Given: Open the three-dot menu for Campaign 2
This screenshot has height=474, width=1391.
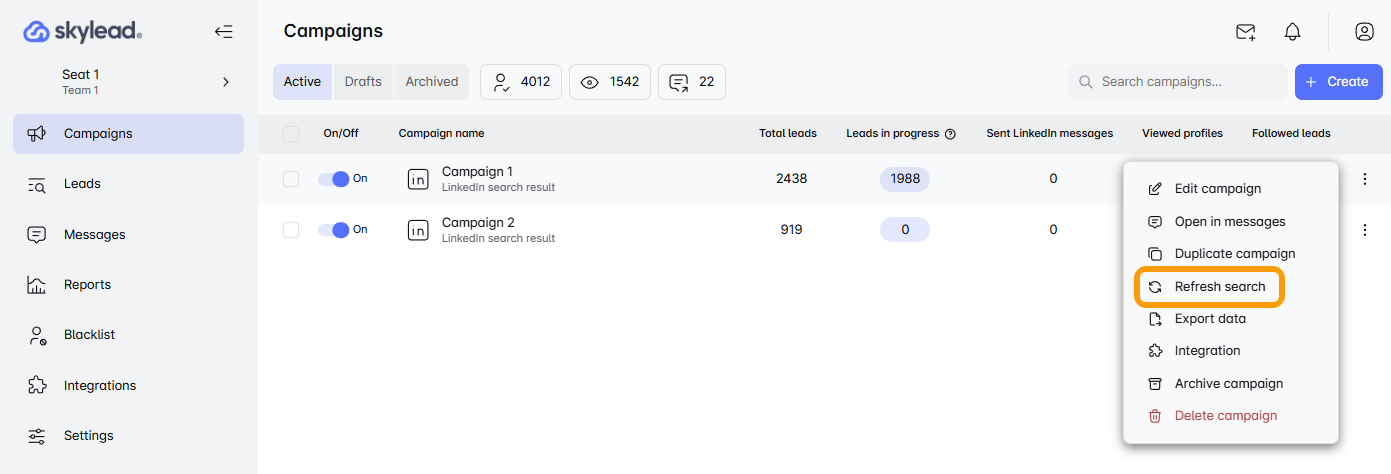Looking at the screenshot, I should click(x=1364, y=230).
